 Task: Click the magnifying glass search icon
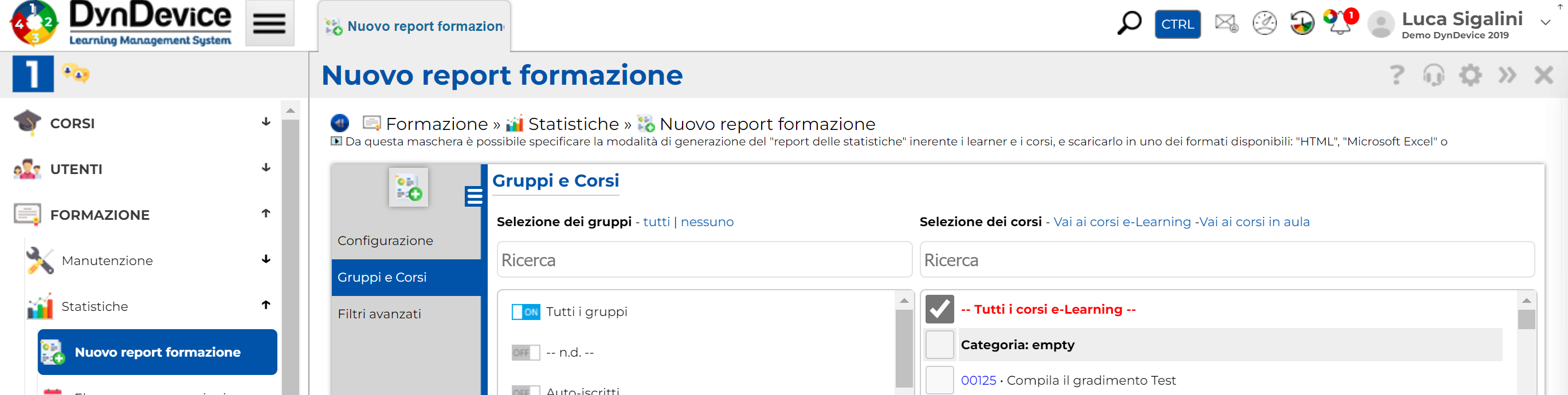[x=1128, y=23]
